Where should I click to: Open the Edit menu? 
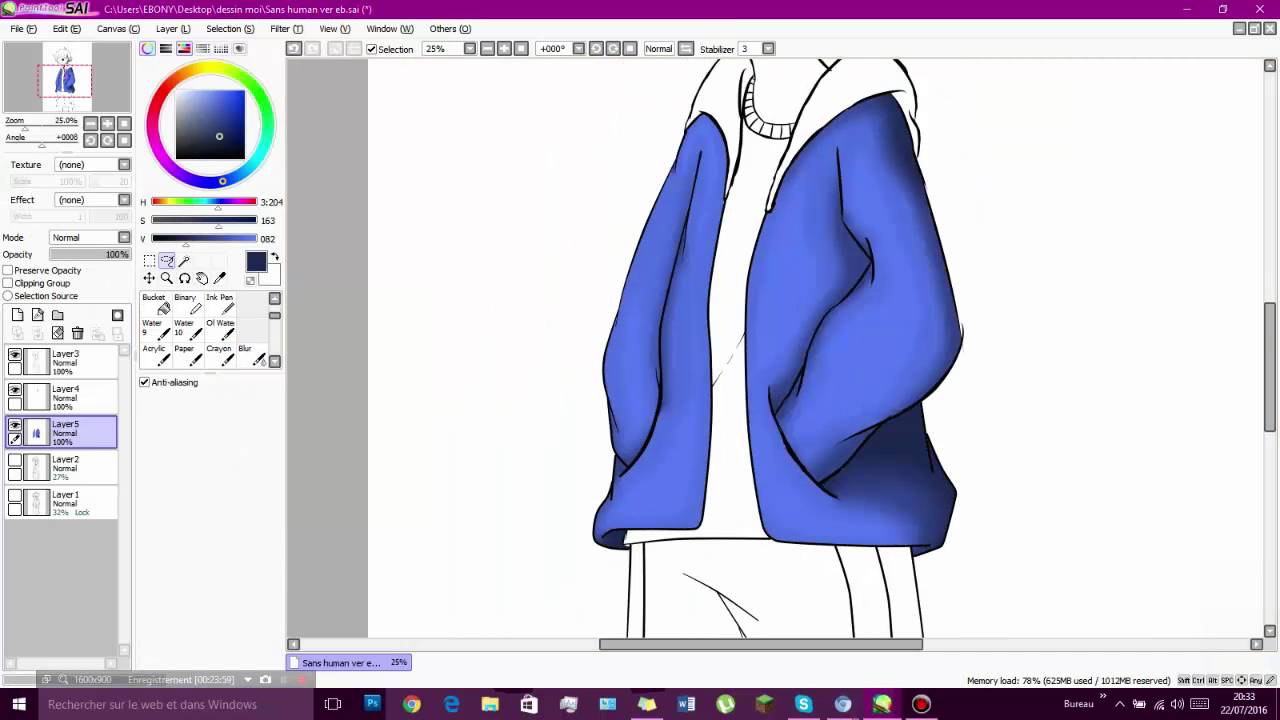[67, 29]
